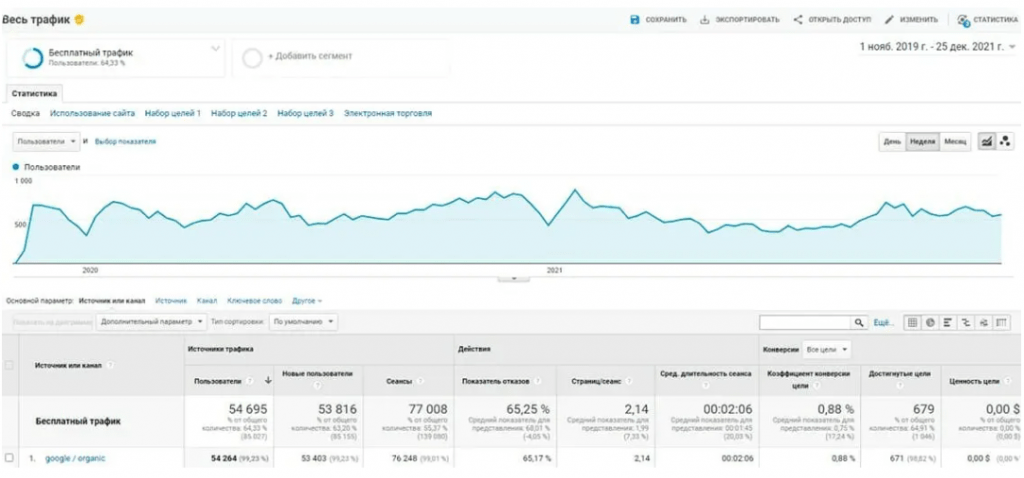The width and height of the screenshot is (1024, 478).
Task: Select Источник as primary dimension
Action: click(x=170, y=301)
